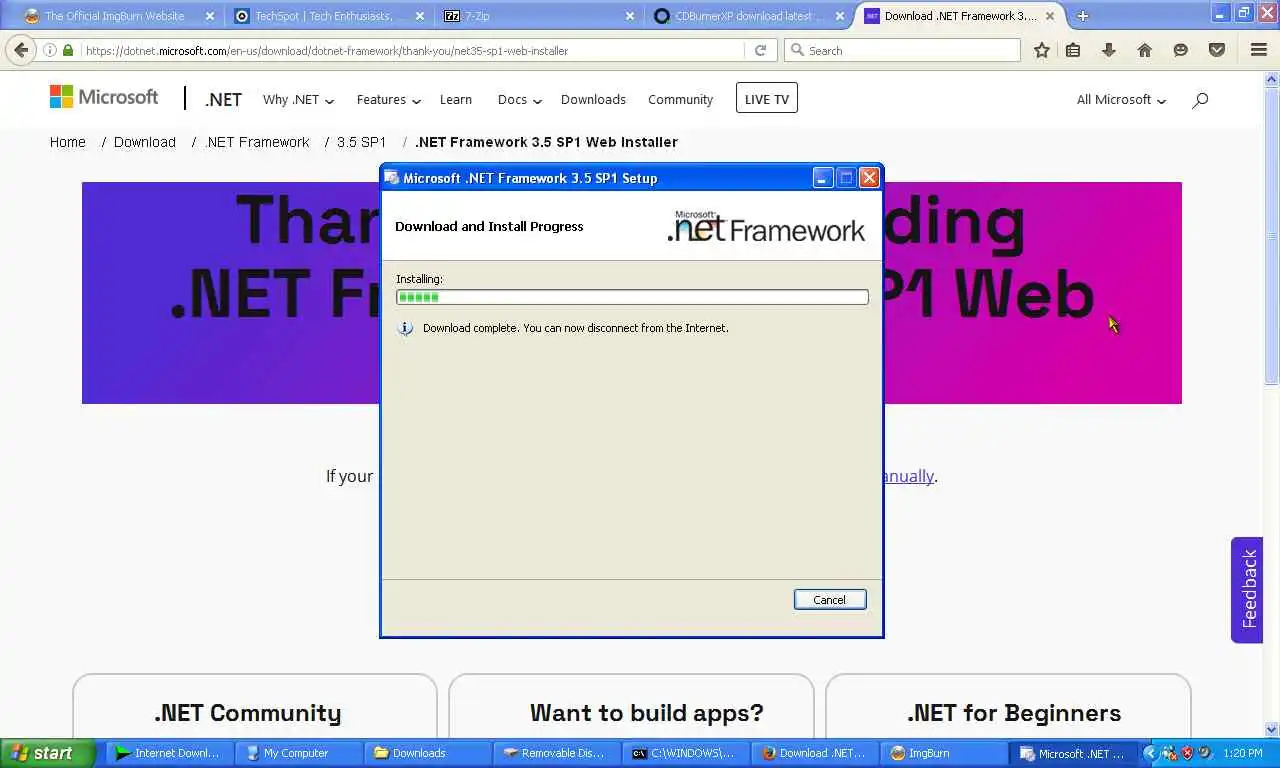The height and width of the screenshot is (768, 1280).
Task: Go to Download breadcrumb link
Action: (x=145, y=142)
